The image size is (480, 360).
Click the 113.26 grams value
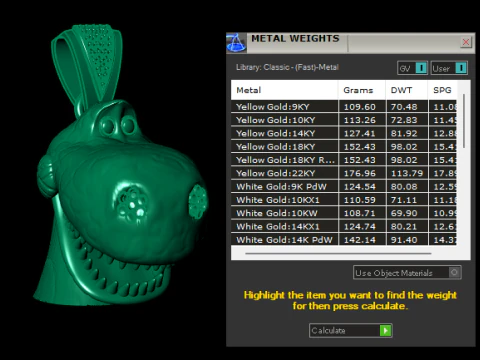[360, 120]
